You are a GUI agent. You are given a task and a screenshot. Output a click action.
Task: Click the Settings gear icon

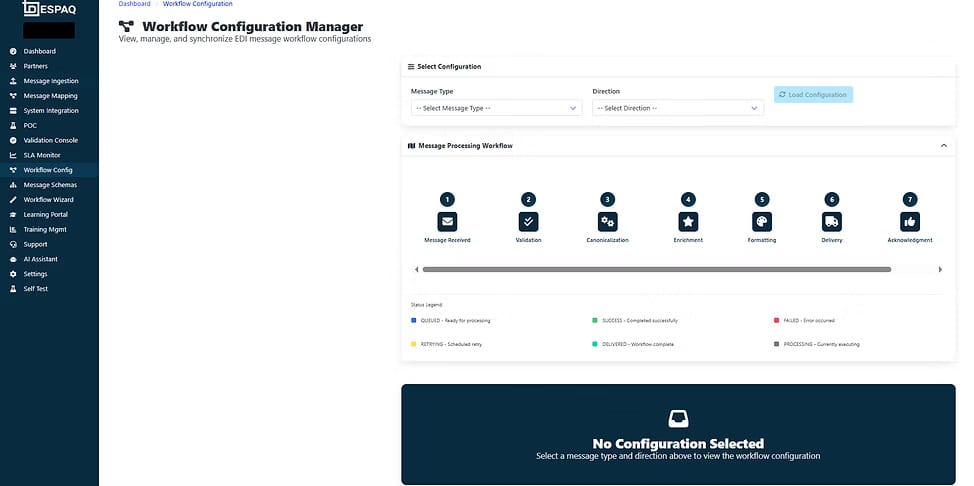13,274
